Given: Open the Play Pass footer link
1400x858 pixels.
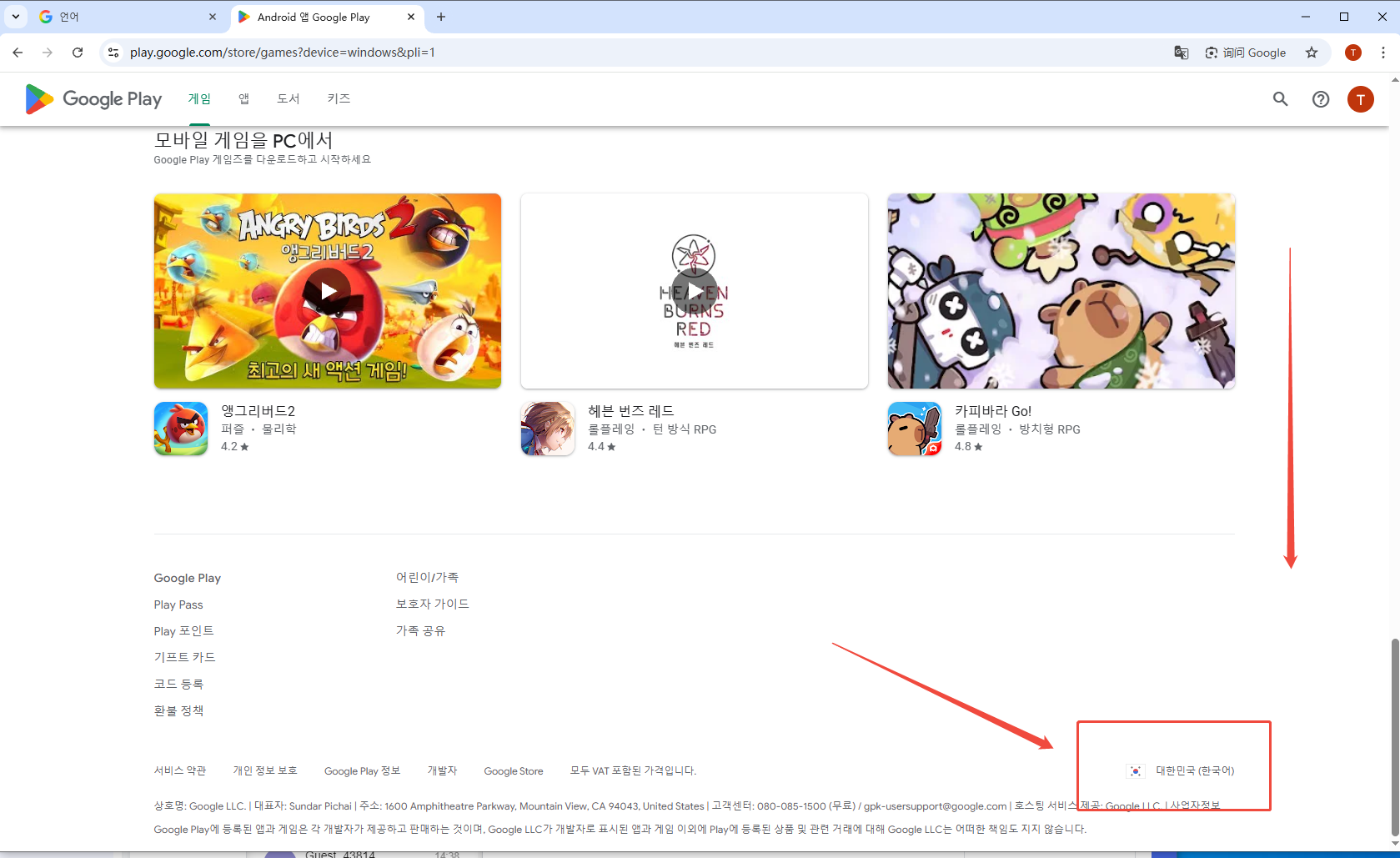Looking at the screenshot, I should pyautogui.click(x=178, y=605).
